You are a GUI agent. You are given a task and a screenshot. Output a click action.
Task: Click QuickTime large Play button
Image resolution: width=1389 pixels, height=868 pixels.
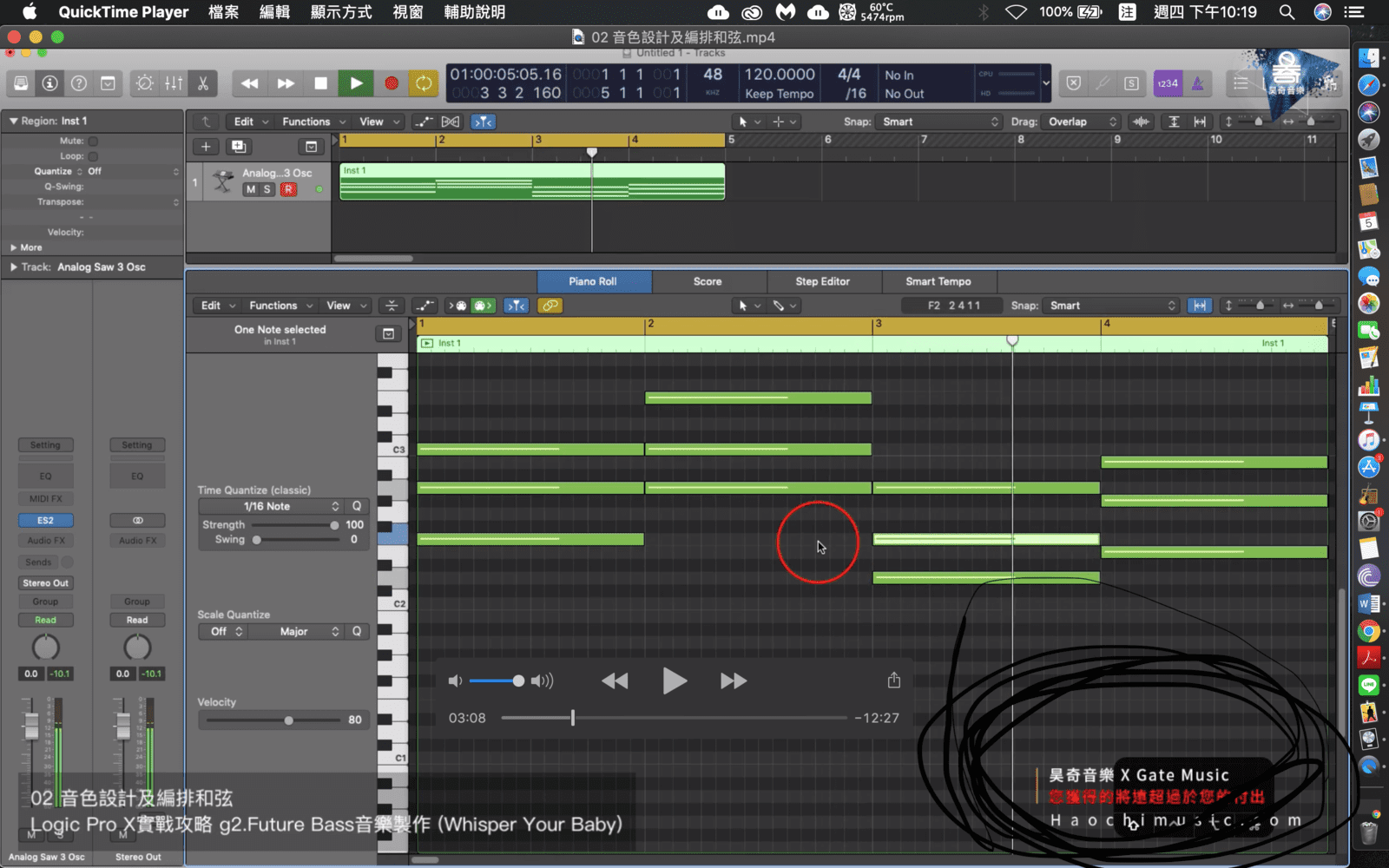click(674, 681)
